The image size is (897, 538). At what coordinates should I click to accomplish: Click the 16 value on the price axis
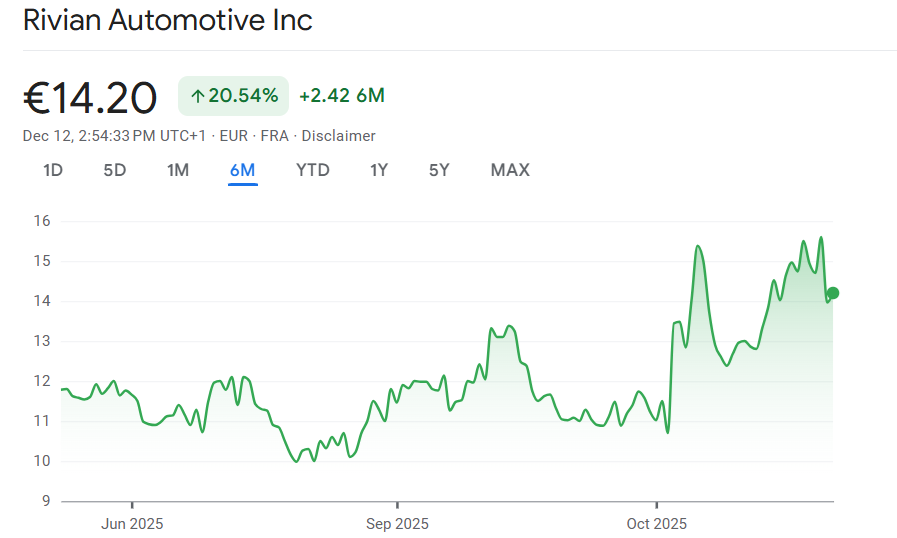coord(42,221)
